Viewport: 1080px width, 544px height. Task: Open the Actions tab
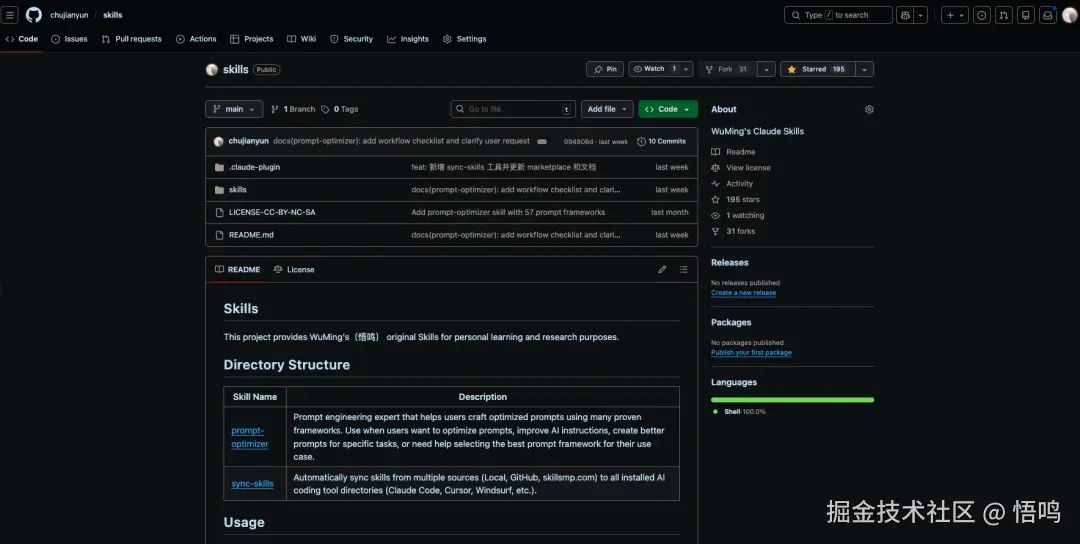pos(196,39)
